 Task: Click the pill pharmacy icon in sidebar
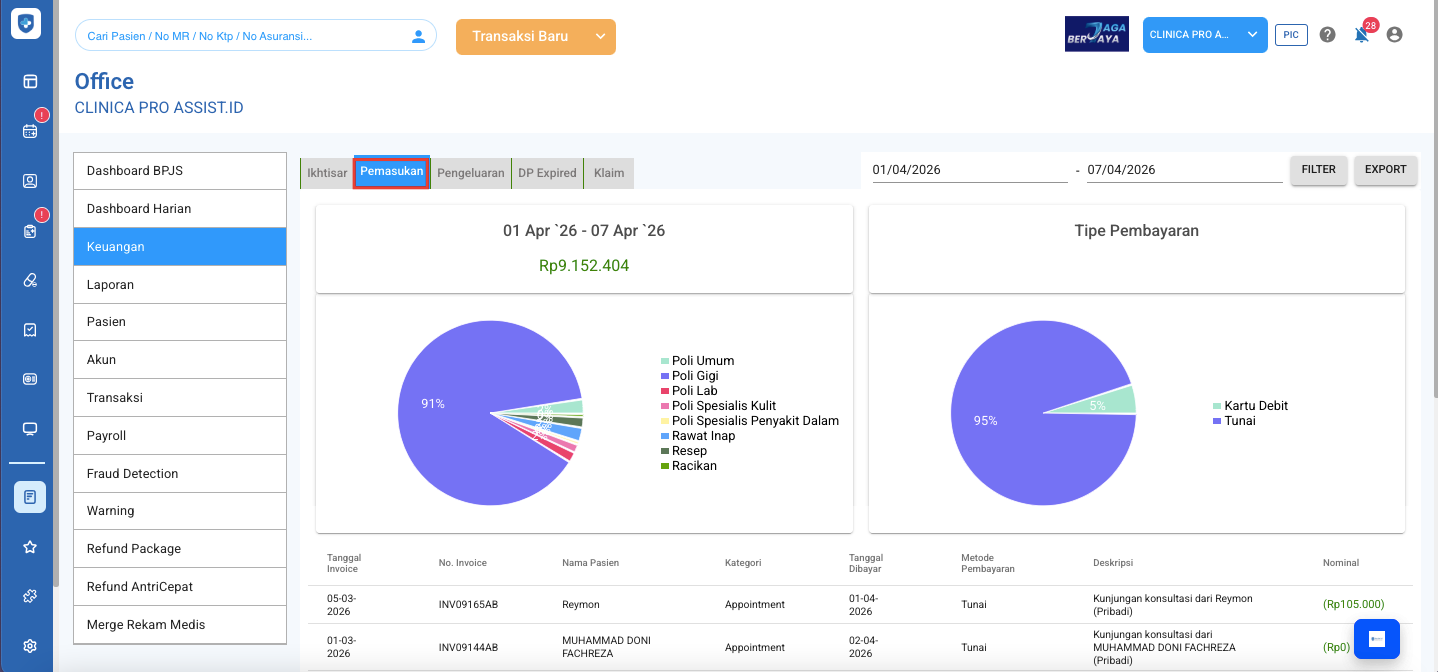tap(30, 280)
